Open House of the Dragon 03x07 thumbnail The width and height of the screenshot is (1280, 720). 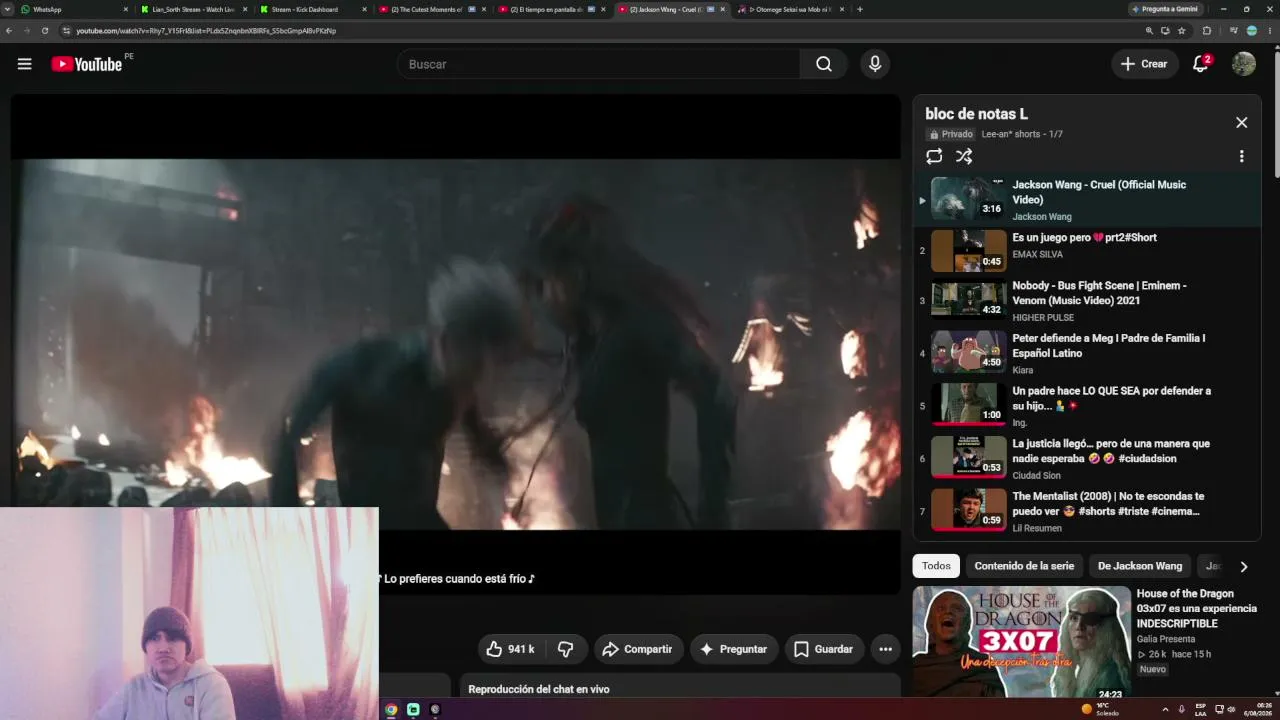pos(1021,642)
